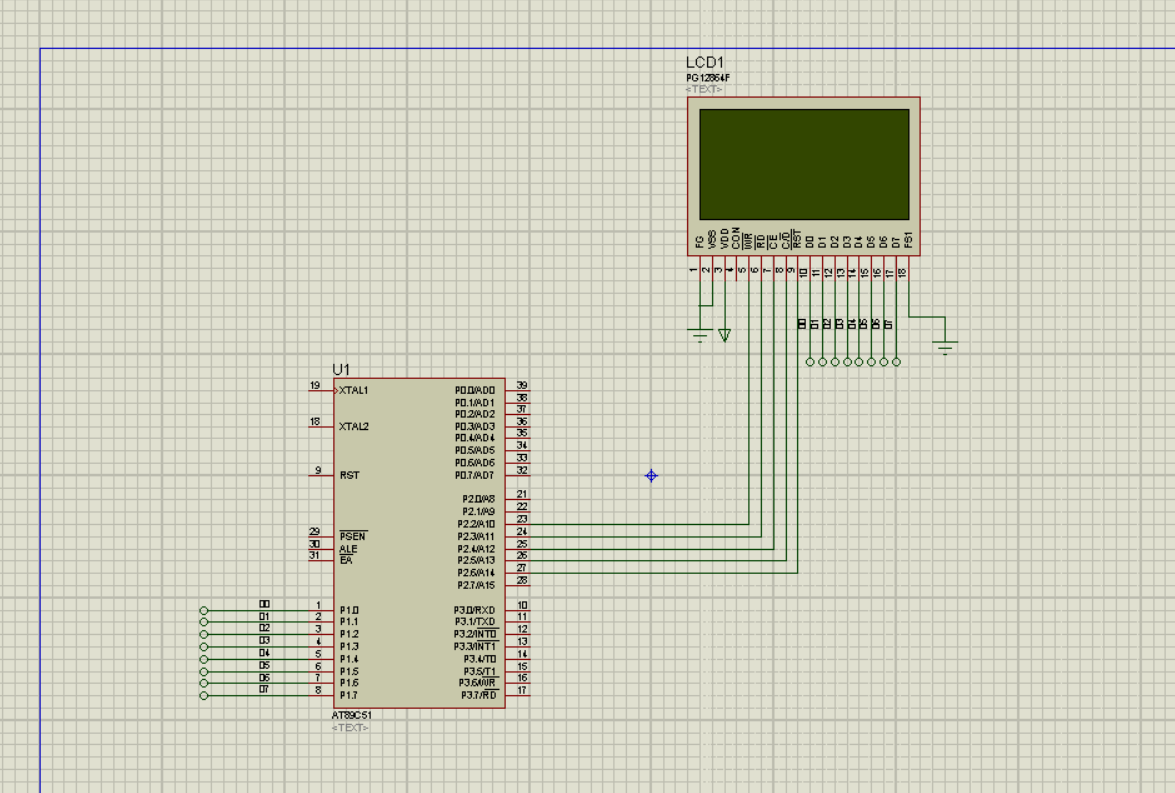
Task: Click the XTAL1 pin label on U1
Action: click(354, 391)
